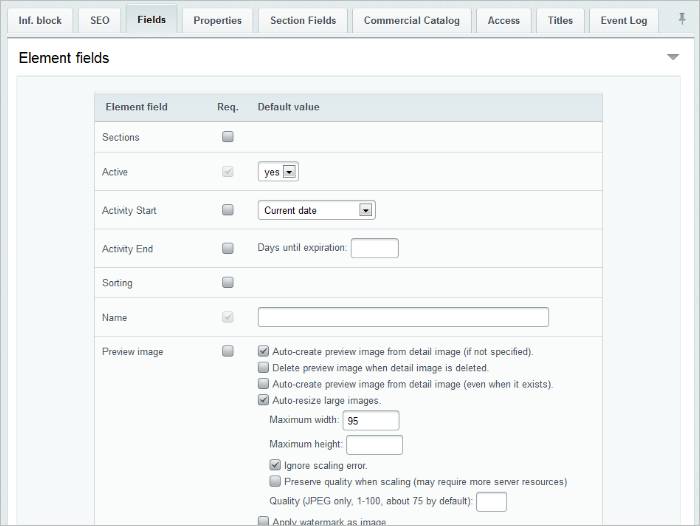Open the Active yes dropdown
Screen dimensions: 700x526
click(x=278, y=171)
